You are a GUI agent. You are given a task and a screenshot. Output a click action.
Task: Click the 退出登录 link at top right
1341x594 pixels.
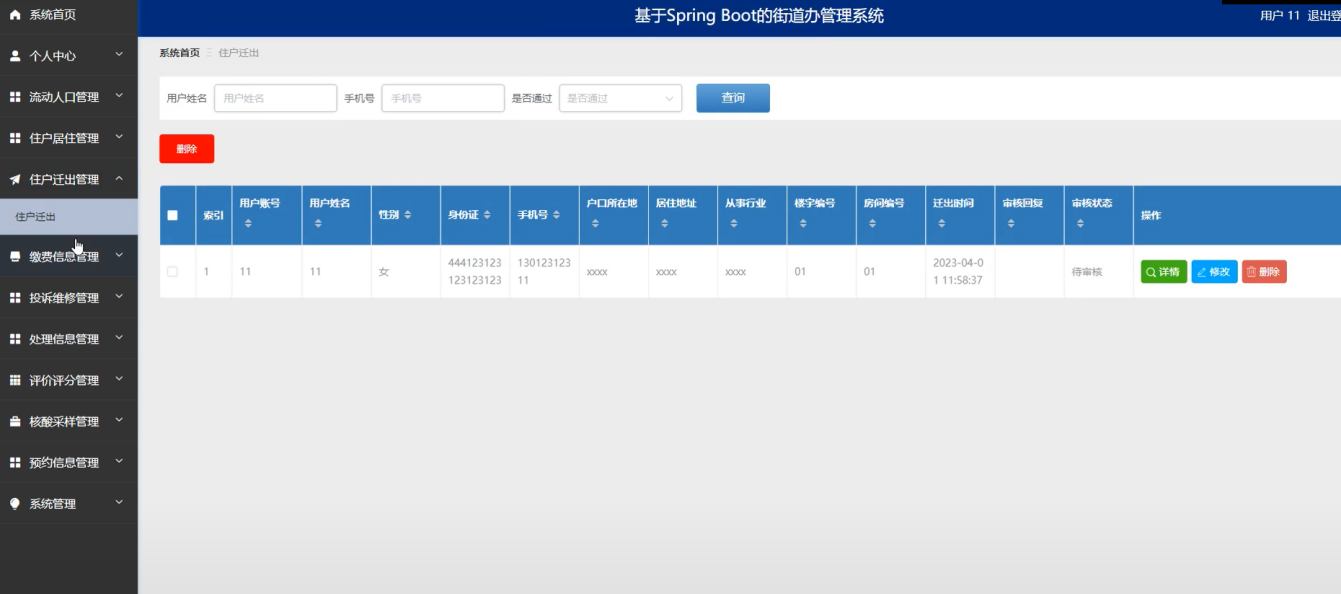click(1323, 16)
